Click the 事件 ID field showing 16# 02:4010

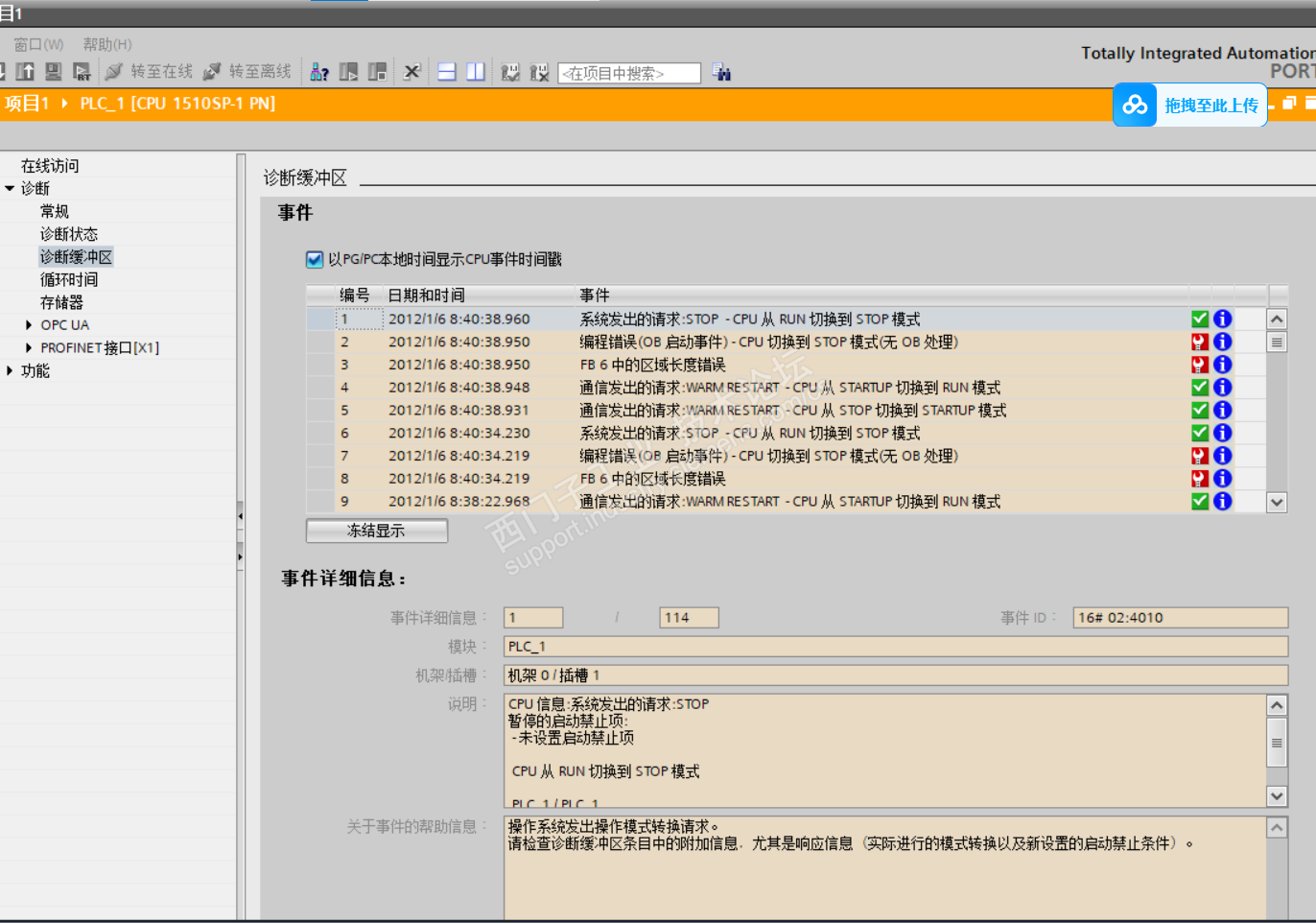tap(1180, 618)
